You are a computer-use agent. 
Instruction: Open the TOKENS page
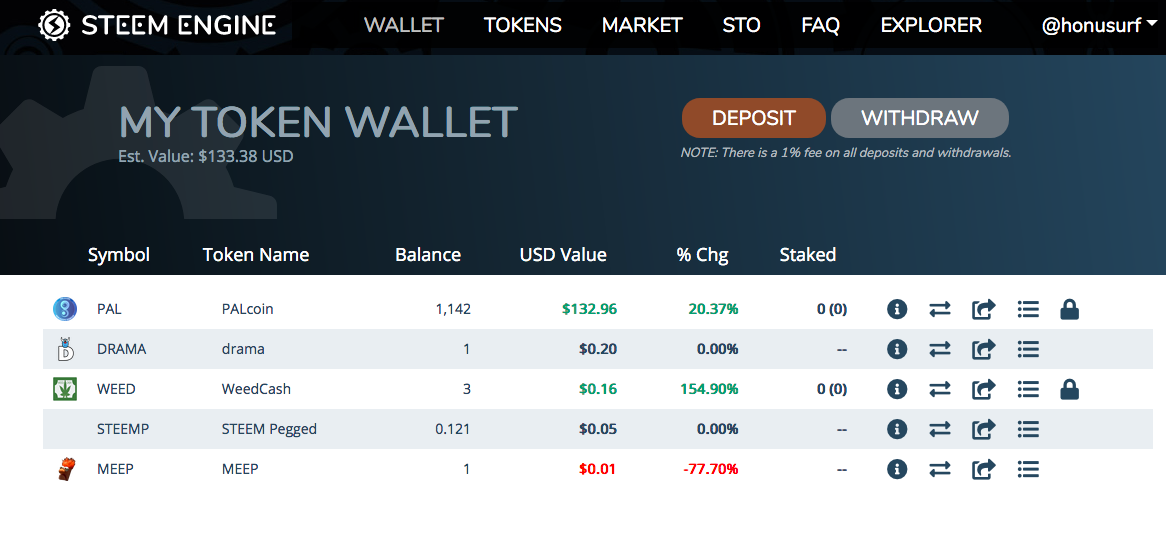click(x=523, y=25)
